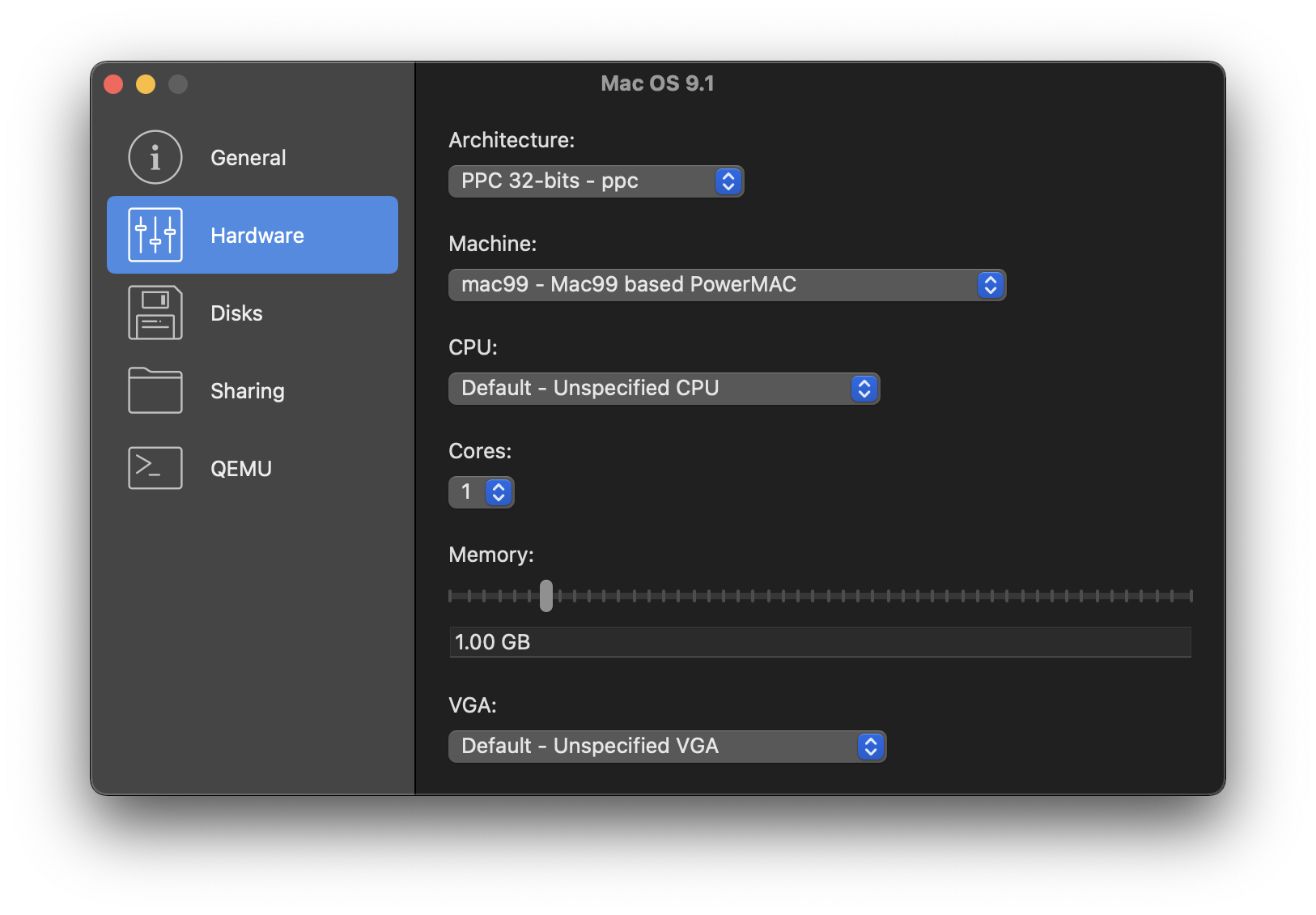Click the Mac OS 9.1 window title

657,83
